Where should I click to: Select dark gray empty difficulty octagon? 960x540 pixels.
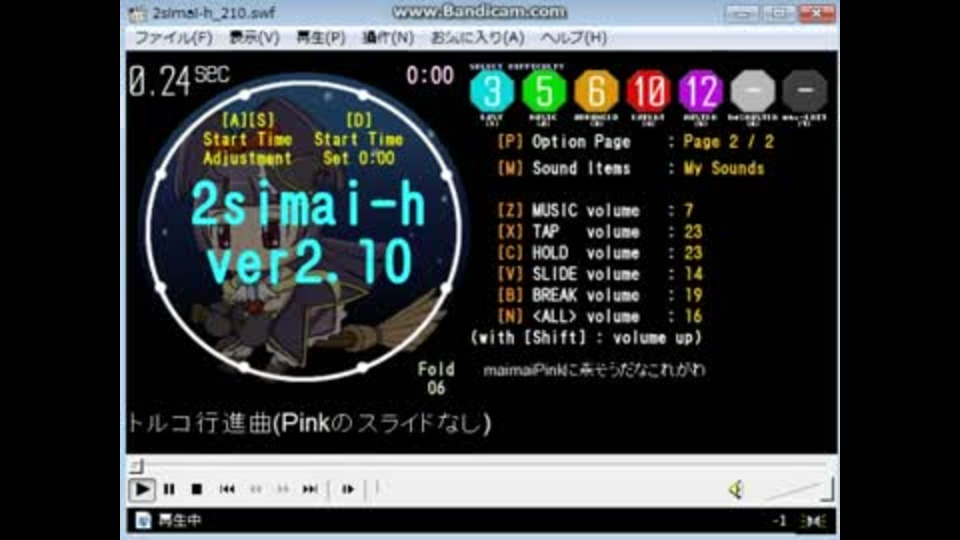804,91
